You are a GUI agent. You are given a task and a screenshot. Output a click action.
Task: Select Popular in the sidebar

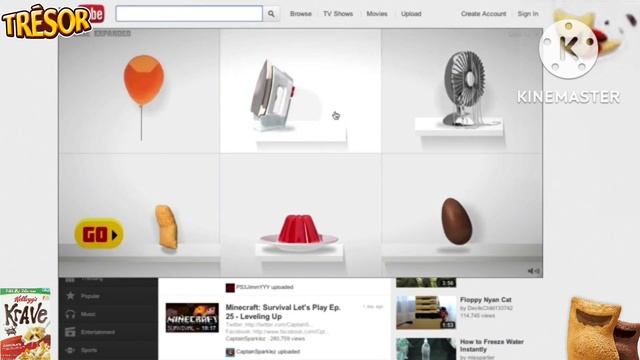click(x=90, y=296)
